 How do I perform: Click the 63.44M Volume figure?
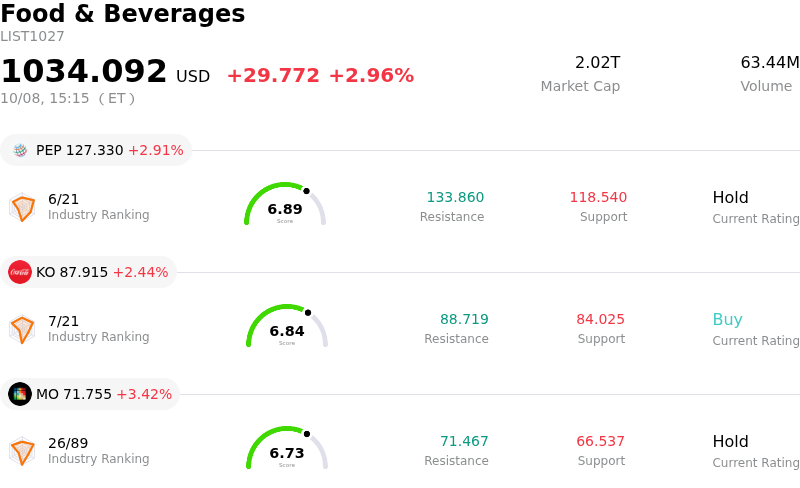click(770, 62)
